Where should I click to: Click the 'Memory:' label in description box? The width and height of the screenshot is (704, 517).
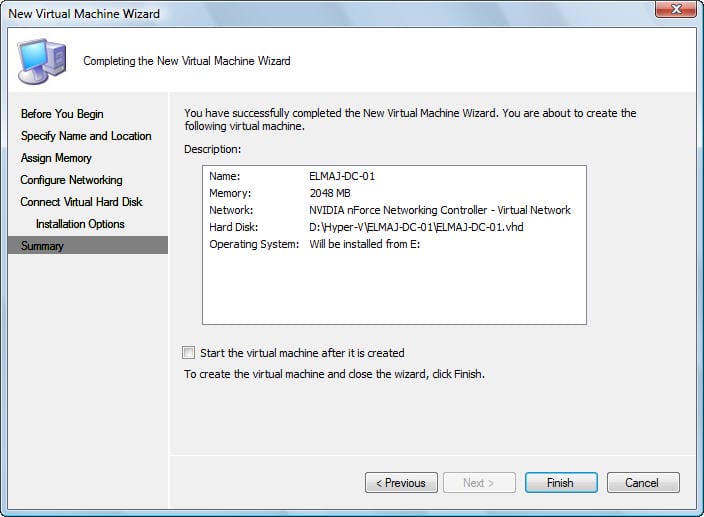230,193
